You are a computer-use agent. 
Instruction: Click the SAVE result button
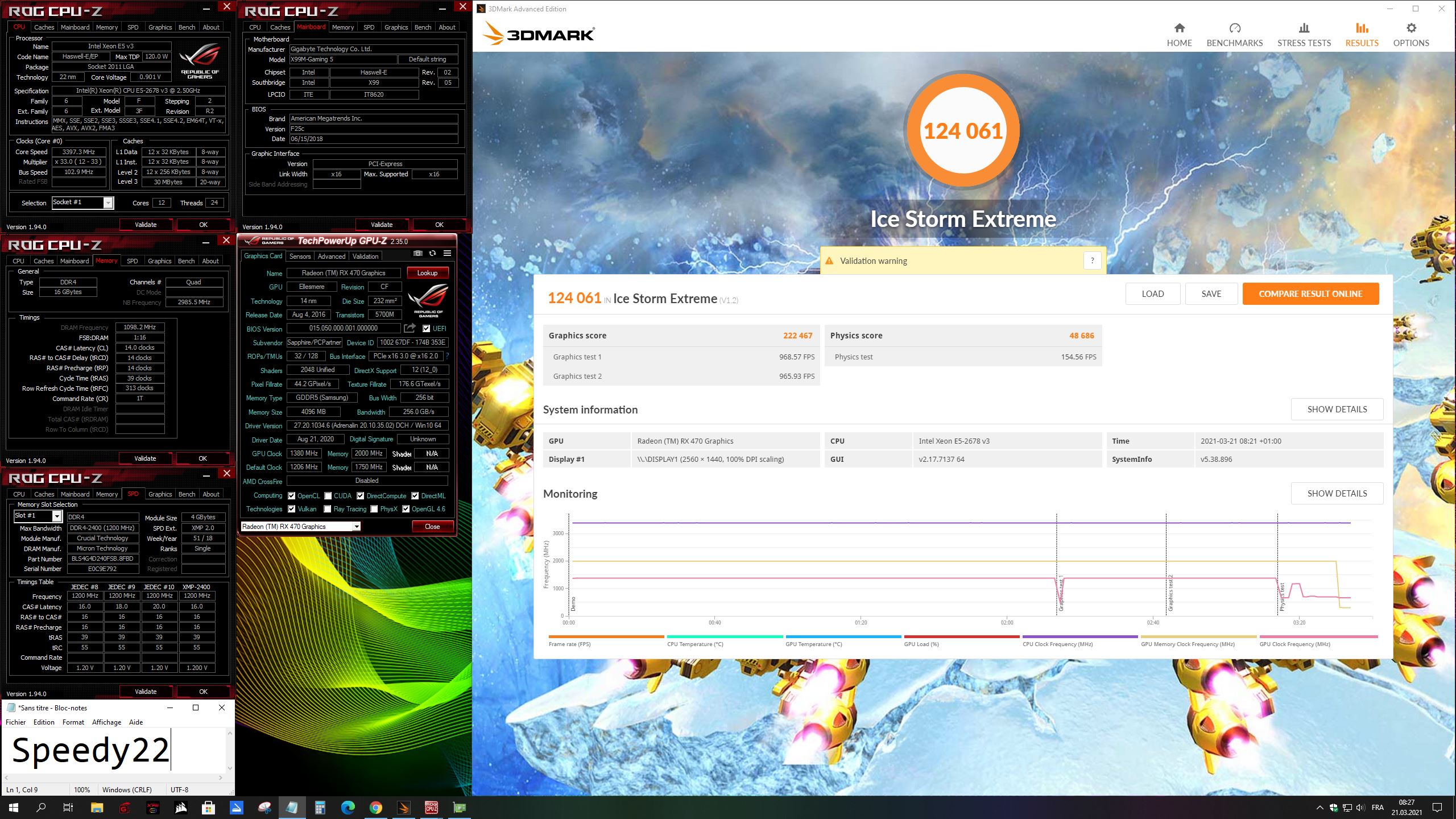(x=1211, y=293)
